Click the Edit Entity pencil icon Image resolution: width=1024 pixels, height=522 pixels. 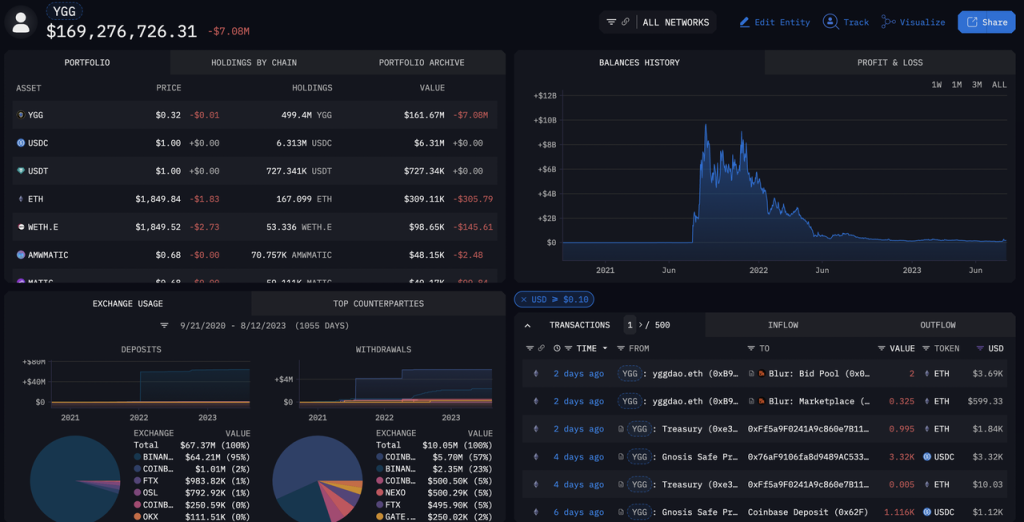point(744,22)
